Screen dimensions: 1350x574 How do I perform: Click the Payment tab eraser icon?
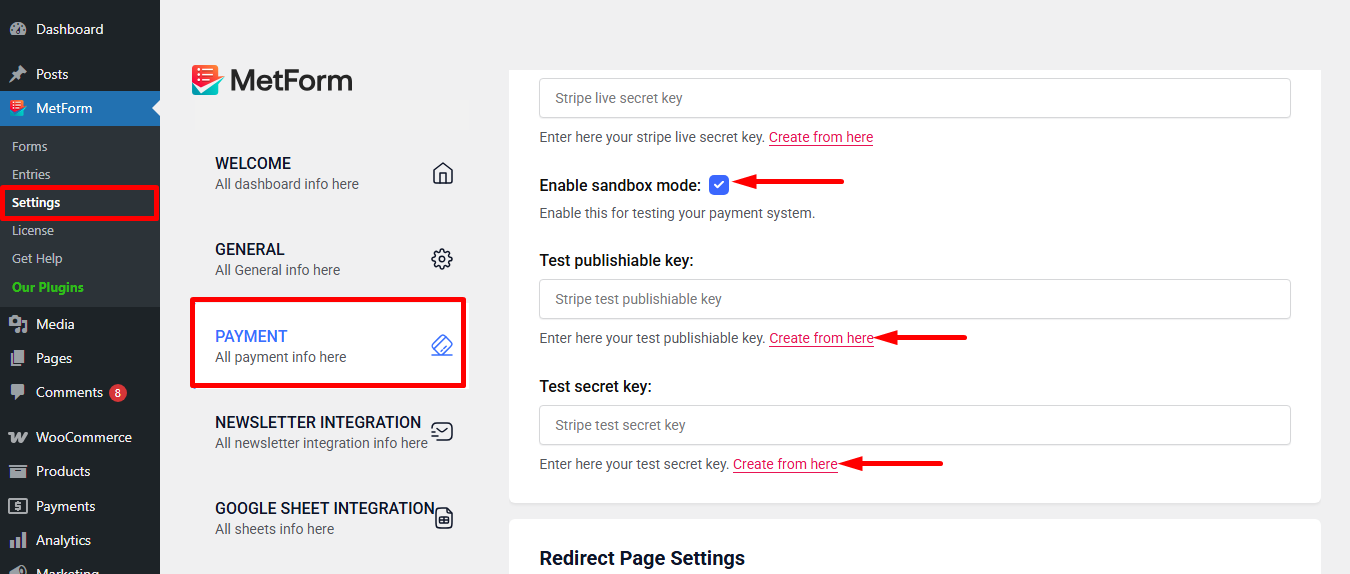click(x=442, y=345)
